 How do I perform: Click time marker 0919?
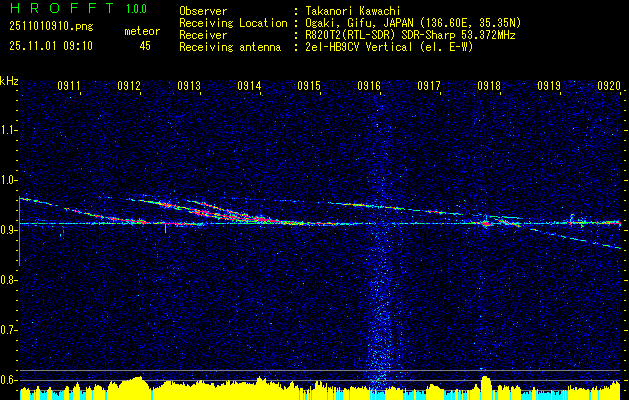point(549,85)
